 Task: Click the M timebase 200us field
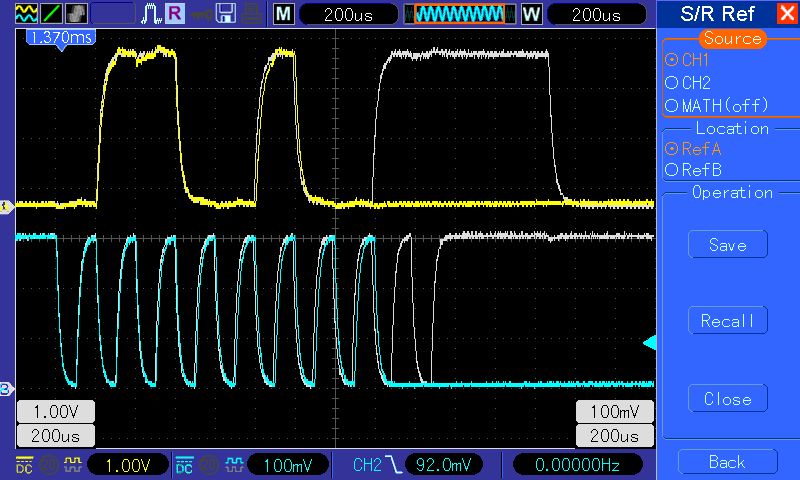point(346,14)
